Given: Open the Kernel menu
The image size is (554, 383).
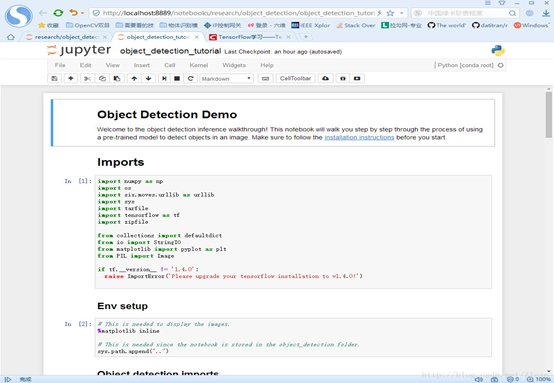Looking at the screenshot, I should (x=199, y=65).
